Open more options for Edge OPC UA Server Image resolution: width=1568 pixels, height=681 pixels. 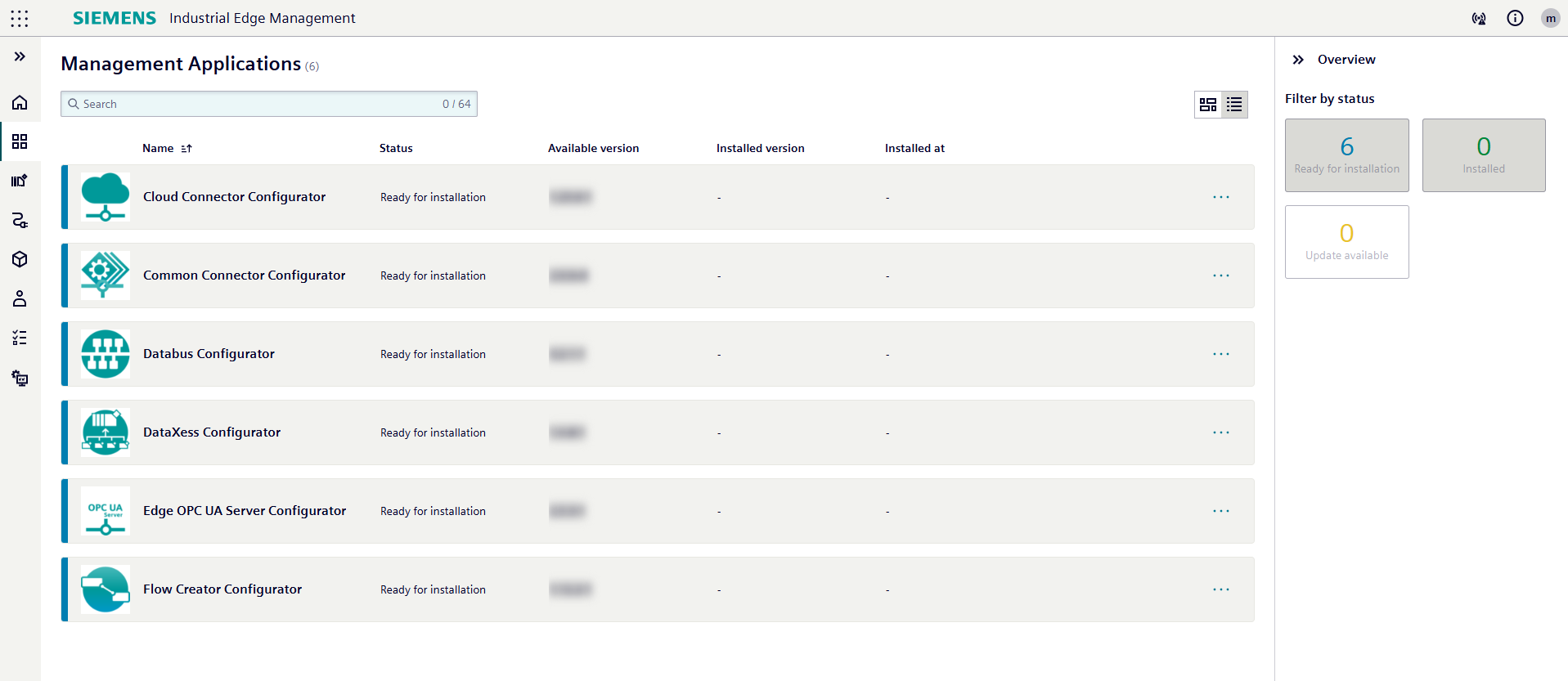coord(1221,511)
